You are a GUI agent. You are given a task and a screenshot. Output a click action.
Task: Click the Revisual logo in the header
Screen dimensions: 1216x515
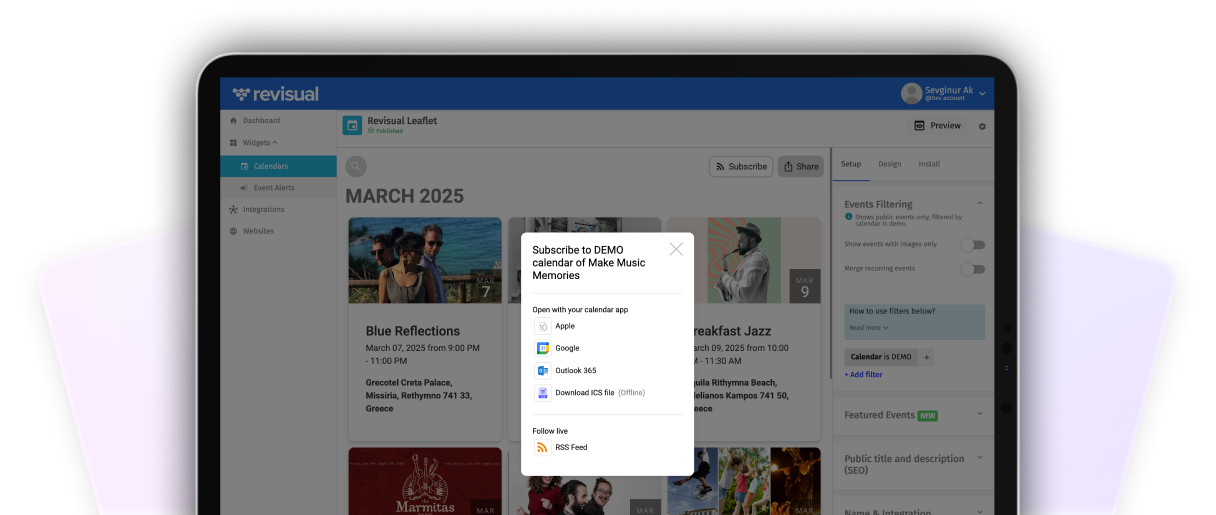pyautogui.click(x=275, y=94)
